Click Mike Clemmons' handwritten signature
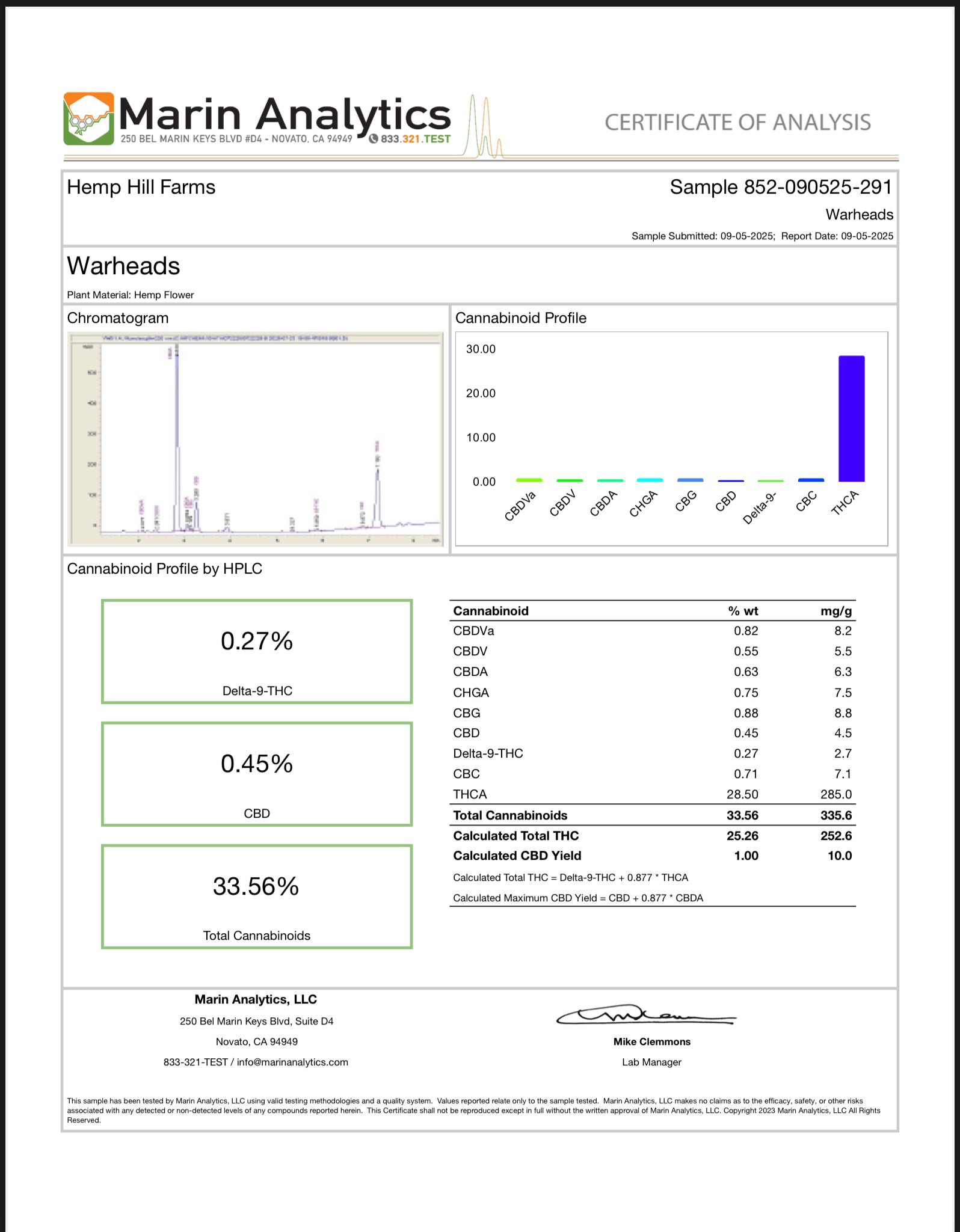The height and width of the screenshot is (1232, 960). (x=647, y=1016)
